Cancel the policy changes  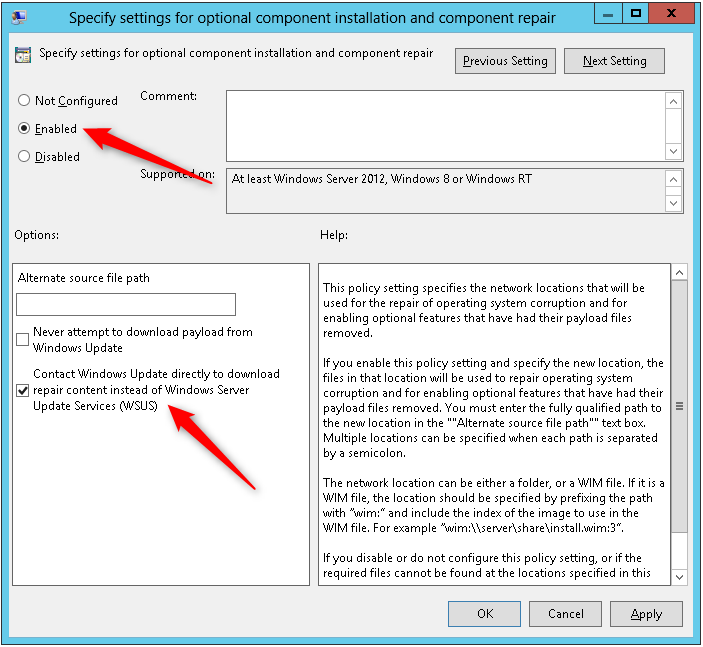point(565,614)
